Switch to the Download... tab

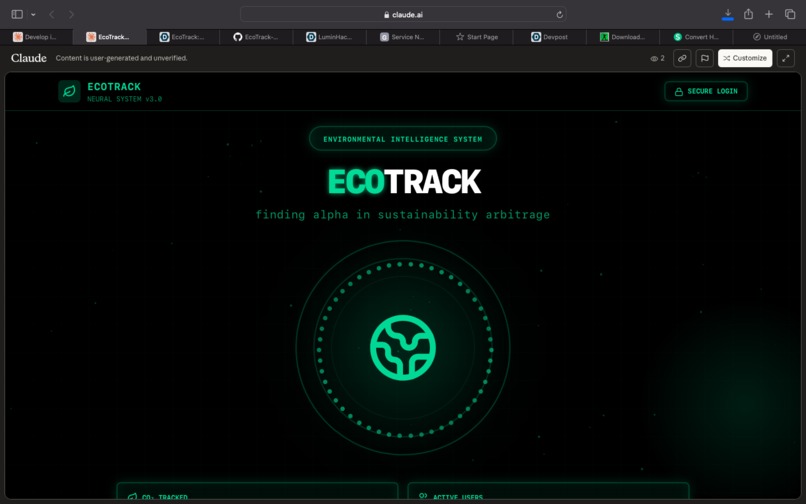point(623,37)
